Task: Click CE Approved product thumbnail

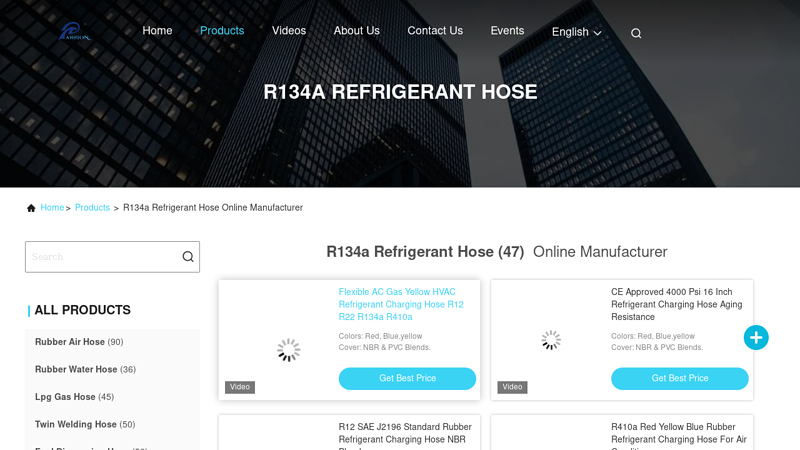Action: (551, 340)
